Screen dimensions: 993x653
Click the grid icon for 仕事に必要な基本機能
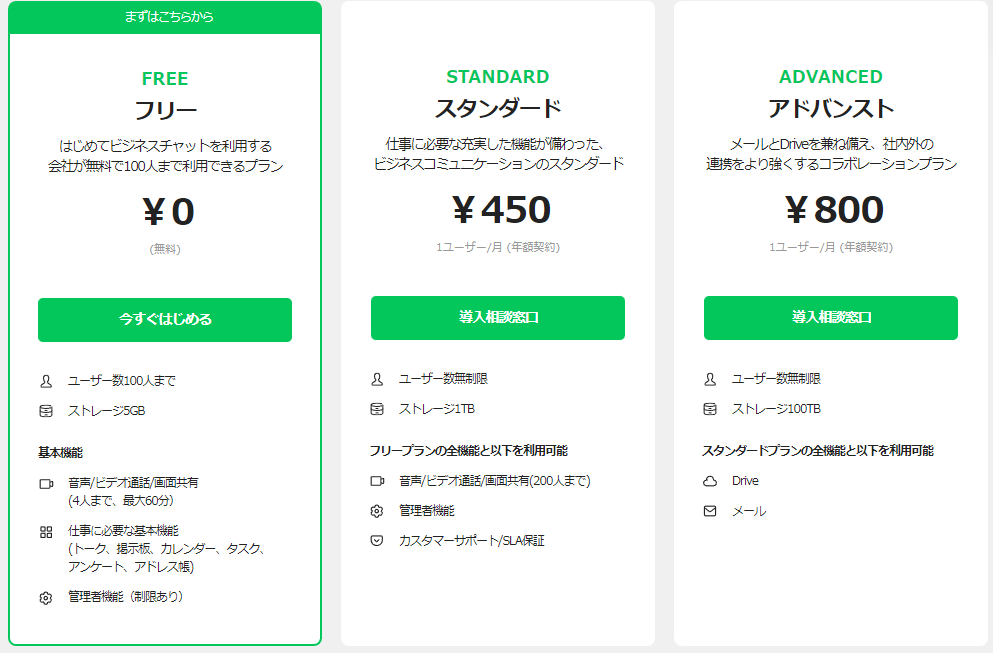point(45,531)
